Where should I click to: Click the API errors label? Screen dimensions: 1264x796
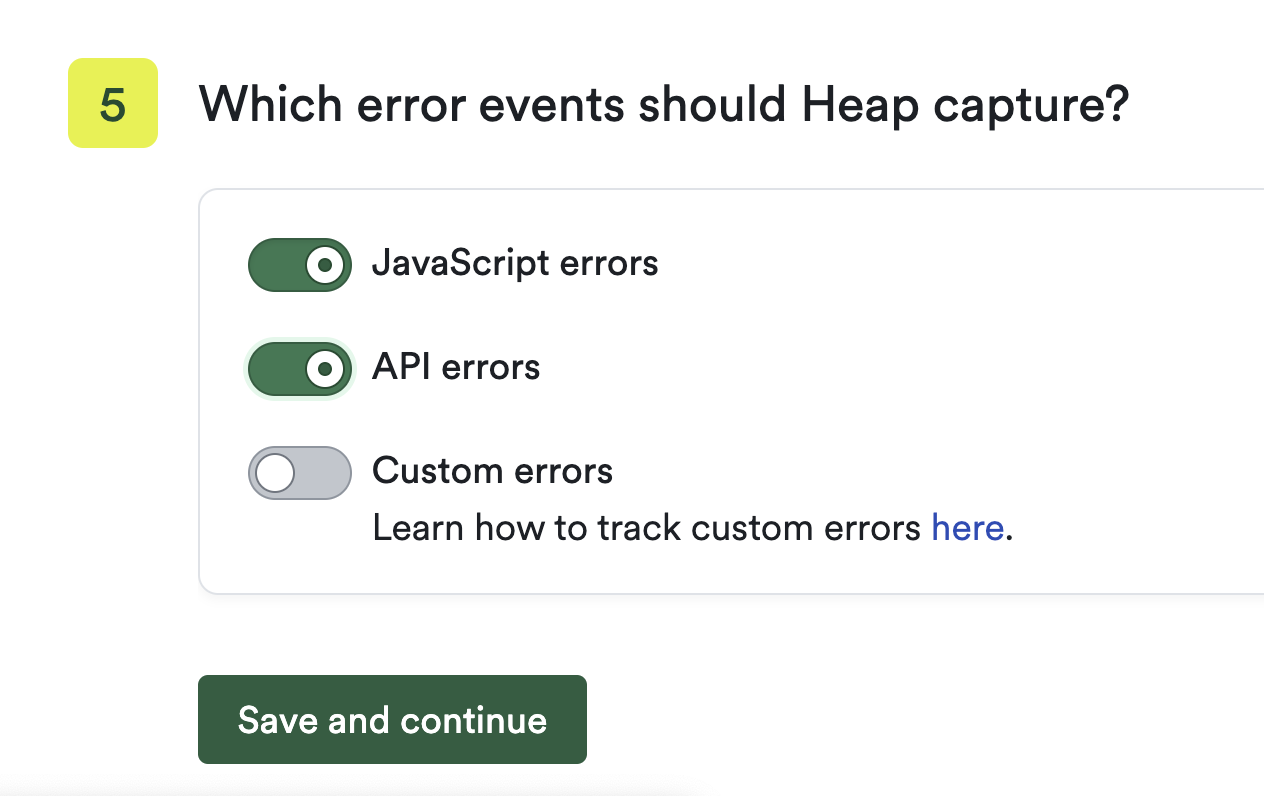tap(456, 367)
